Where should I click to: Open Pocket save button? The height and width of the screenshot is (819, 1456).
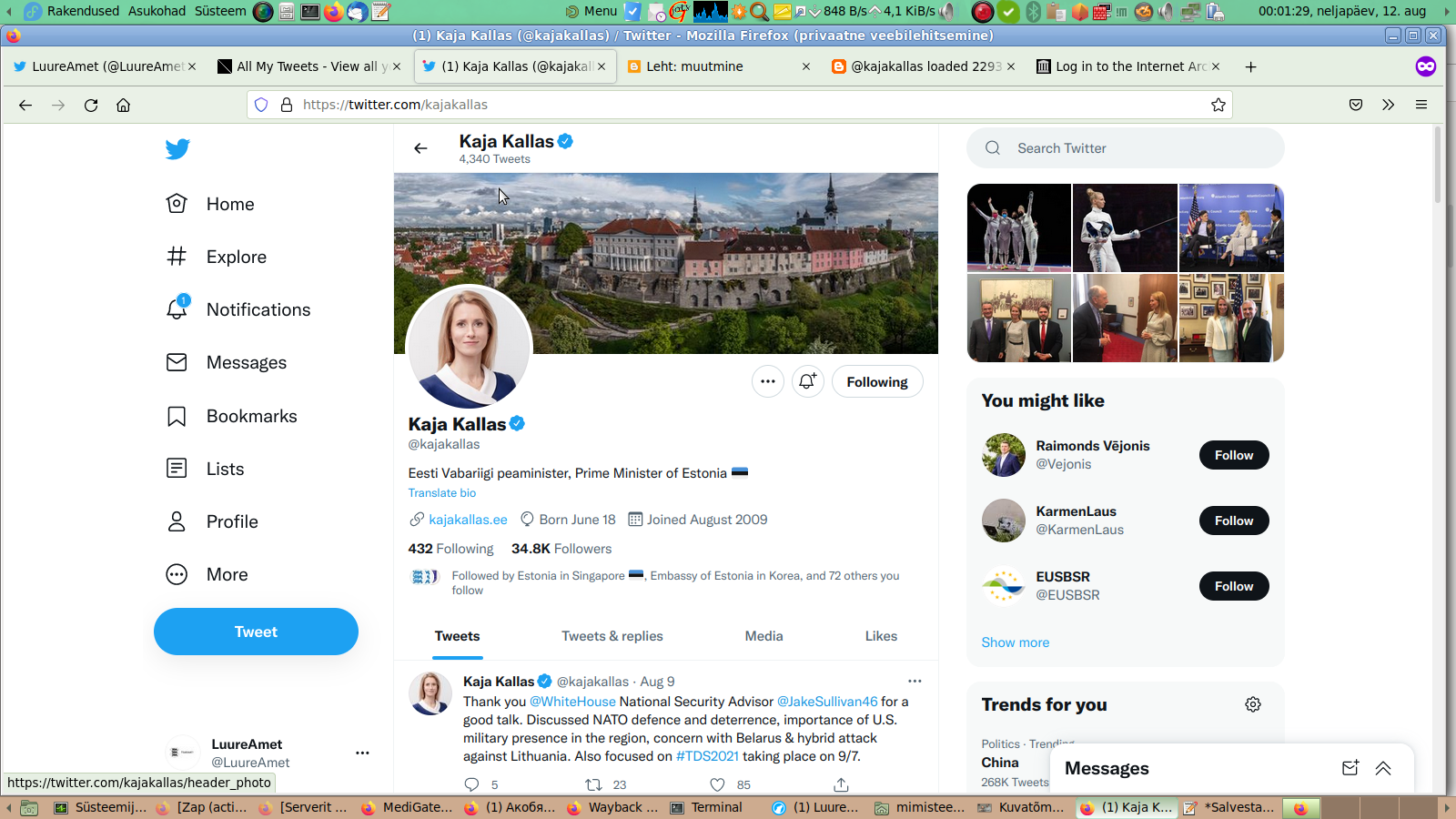pos(1356,105)
